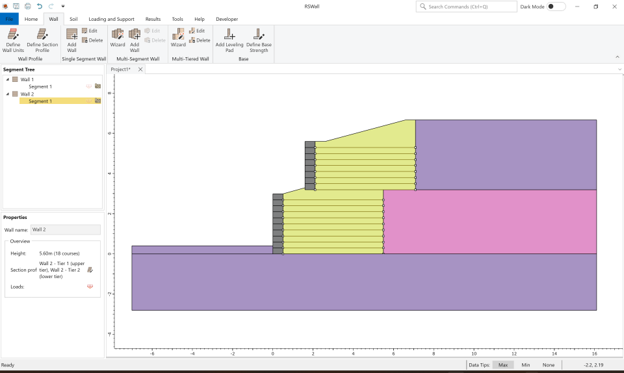Edit section profile icon in Properties
Viewport: 624px width, 373px height.
coord(90,270)
